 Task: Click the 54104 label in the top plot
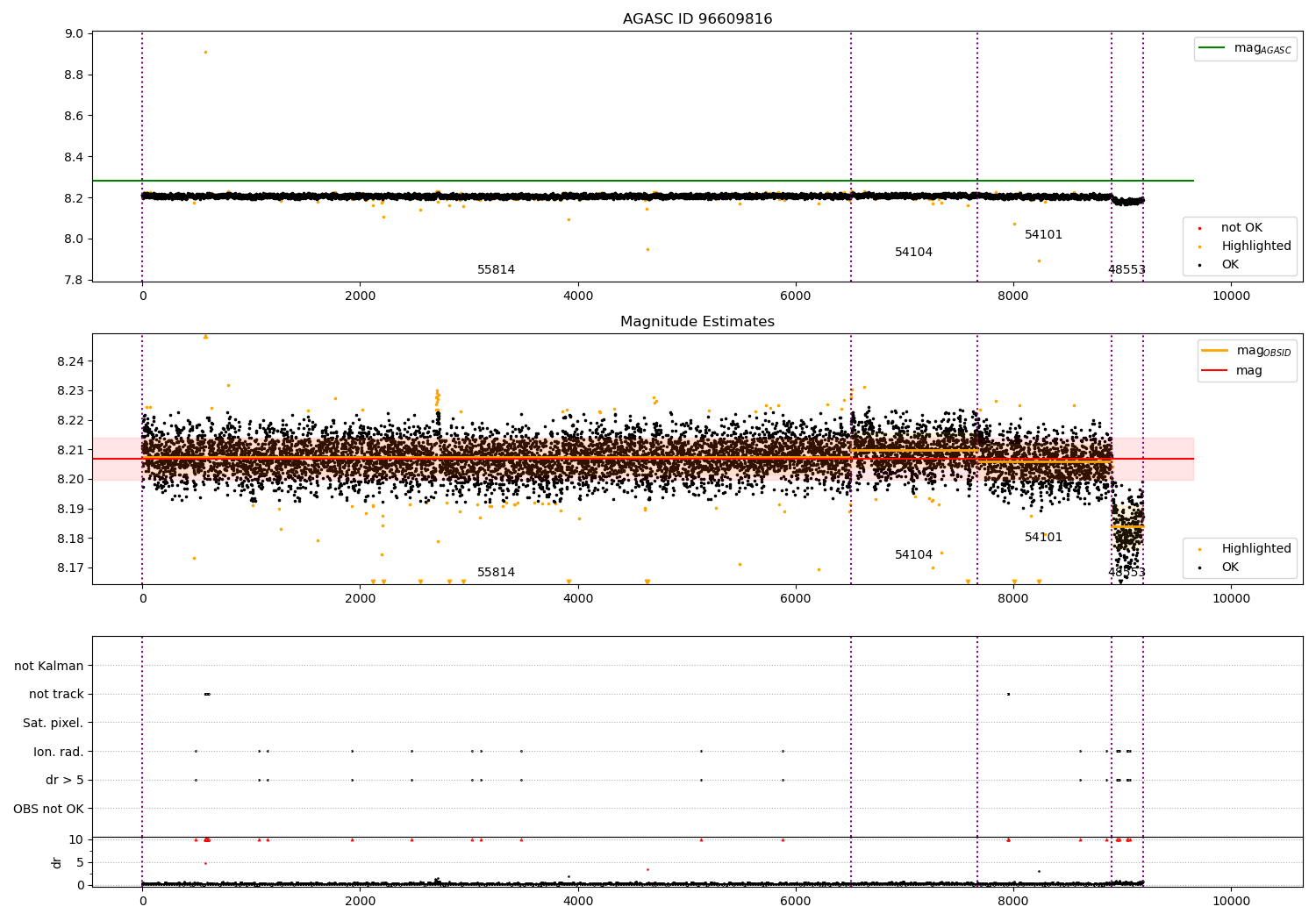click(x=913, y=253)
